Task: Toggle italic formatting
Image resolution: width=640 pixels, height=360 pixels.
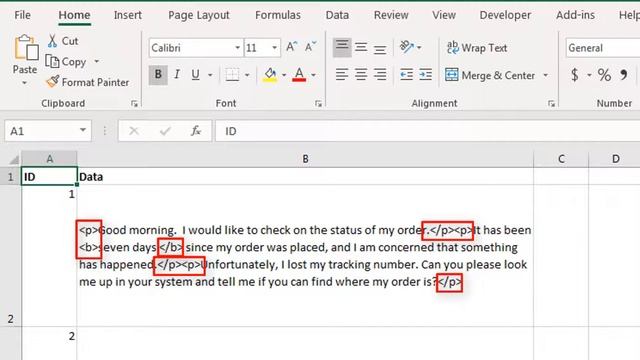Action: pyautogui.click(x=177, y=75)
